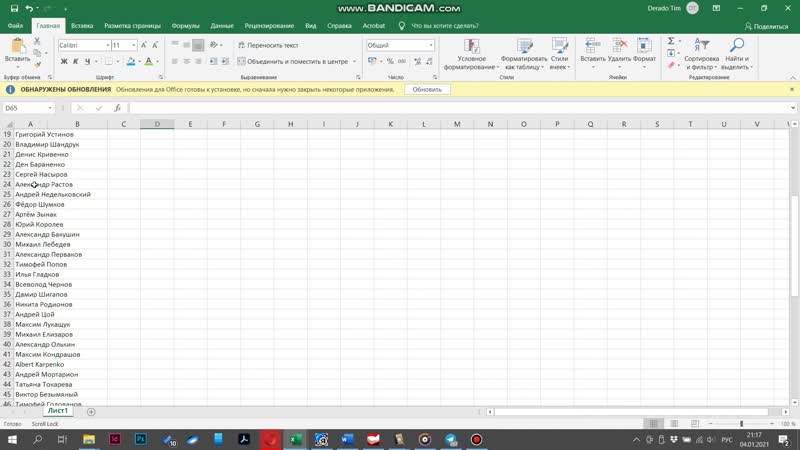Switch to the Формулы ribbon tab
The image size is (800, 450).
(x=185, y=26)
